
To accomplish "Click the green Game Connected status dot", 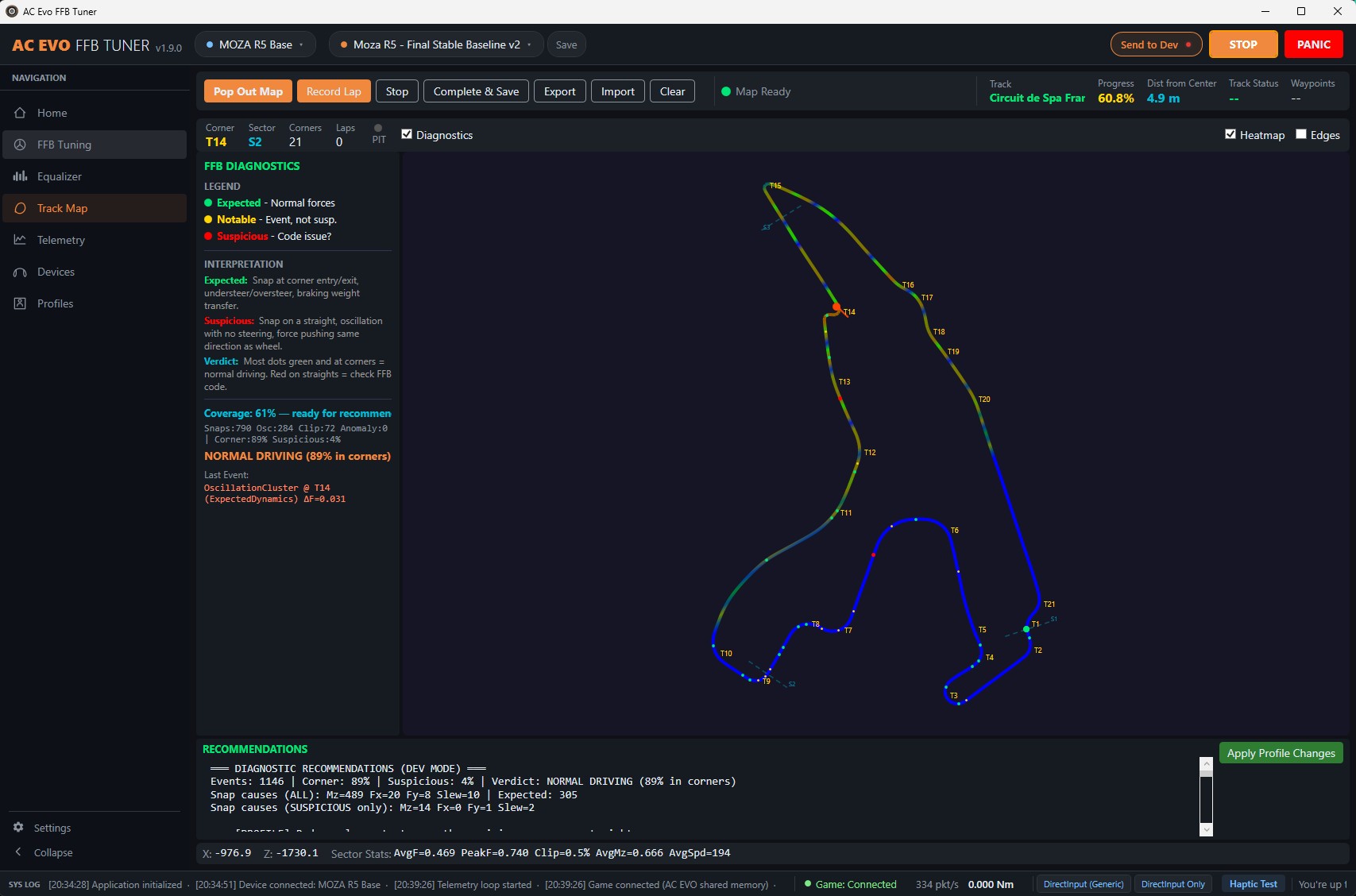I will point(808,884).
